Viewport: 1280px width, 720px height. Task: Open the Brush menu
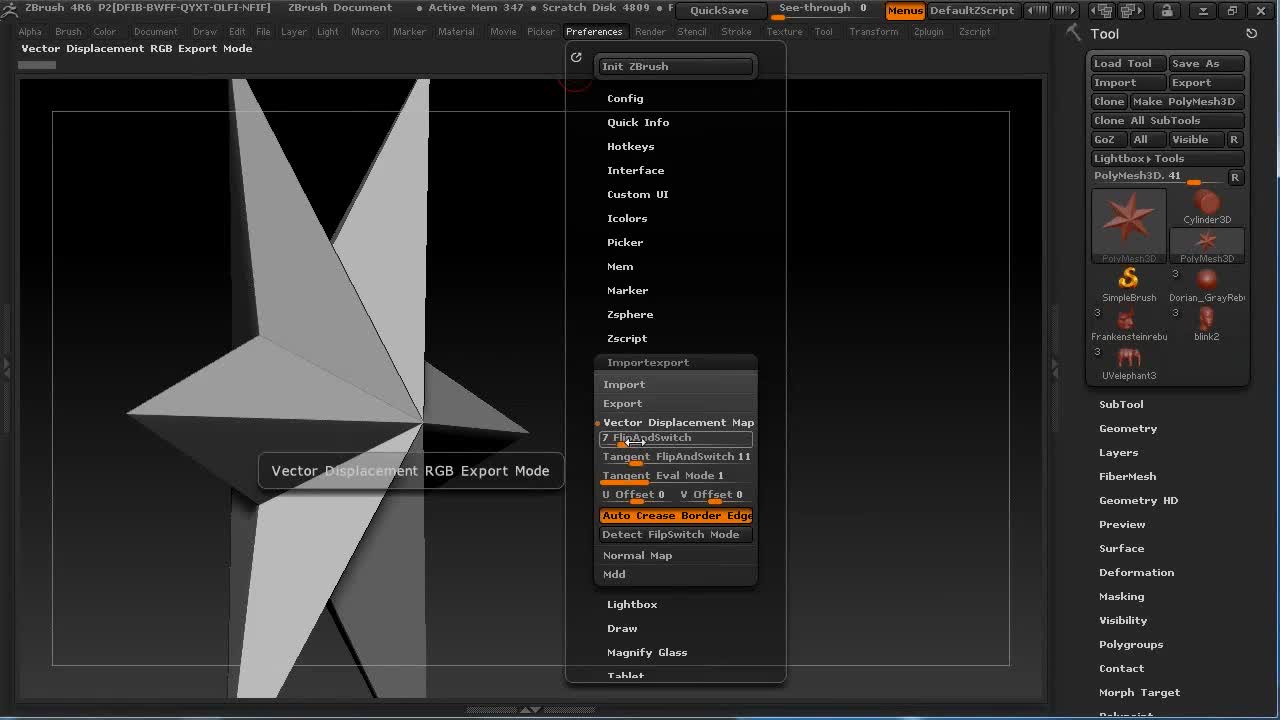pyautogui.click(x=68, y=31)
